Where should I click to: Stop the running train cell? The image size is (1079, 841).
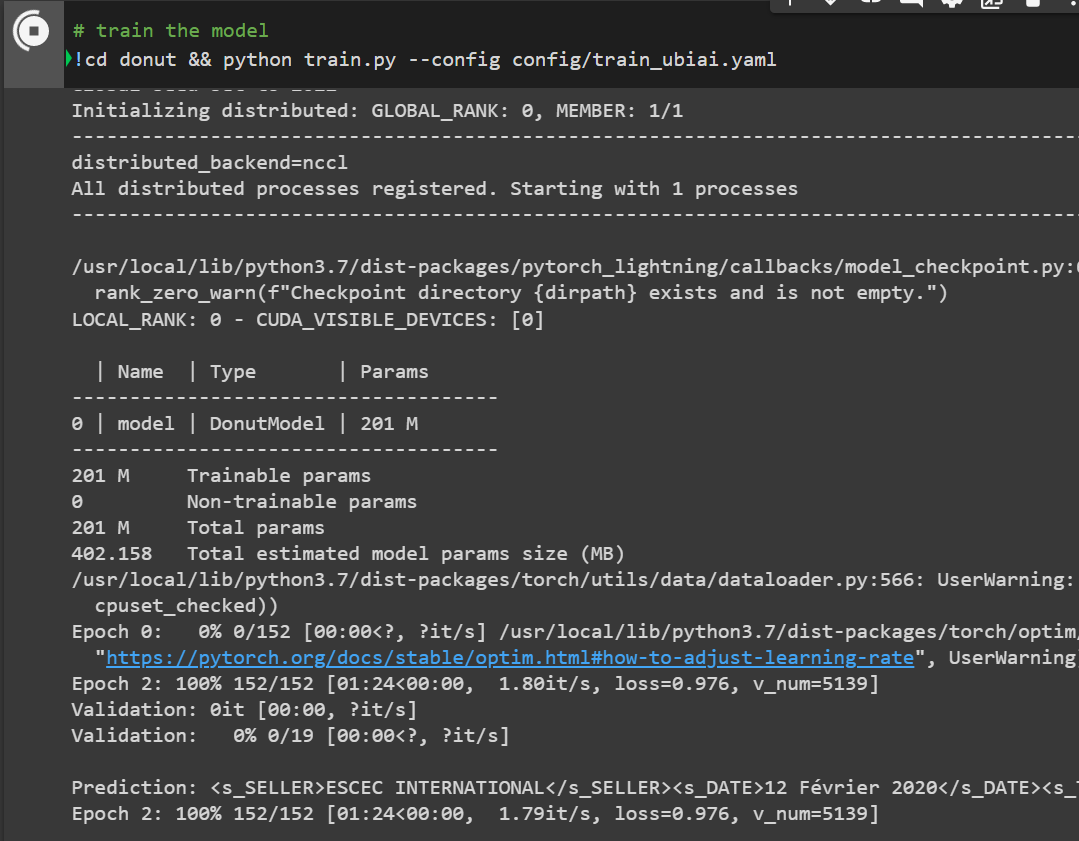click(x=32, y=31)
